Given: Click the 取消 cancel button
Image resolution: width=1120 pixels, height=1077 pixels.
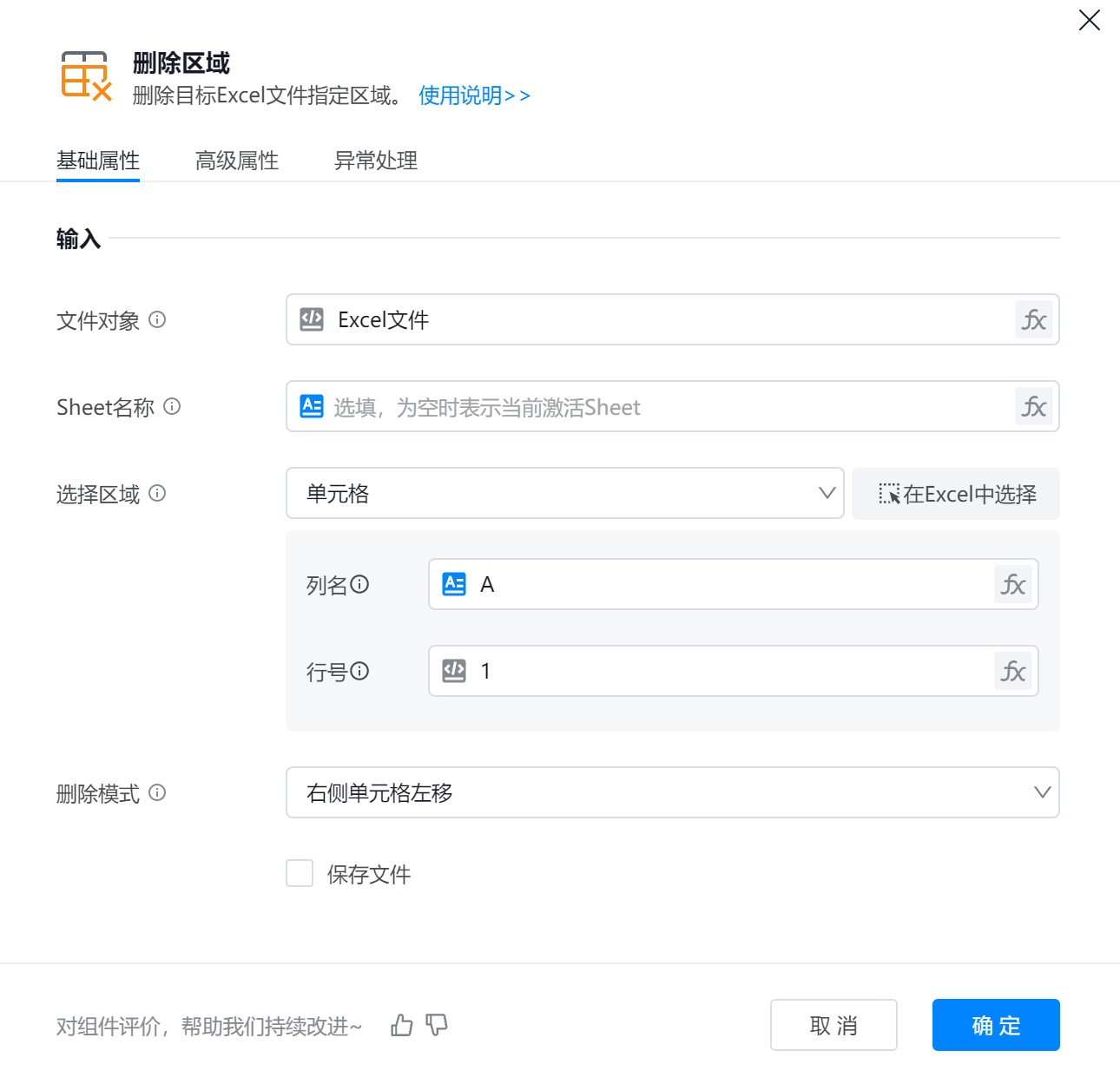Looking at the screenshot, I should [x=833, y=1026].
